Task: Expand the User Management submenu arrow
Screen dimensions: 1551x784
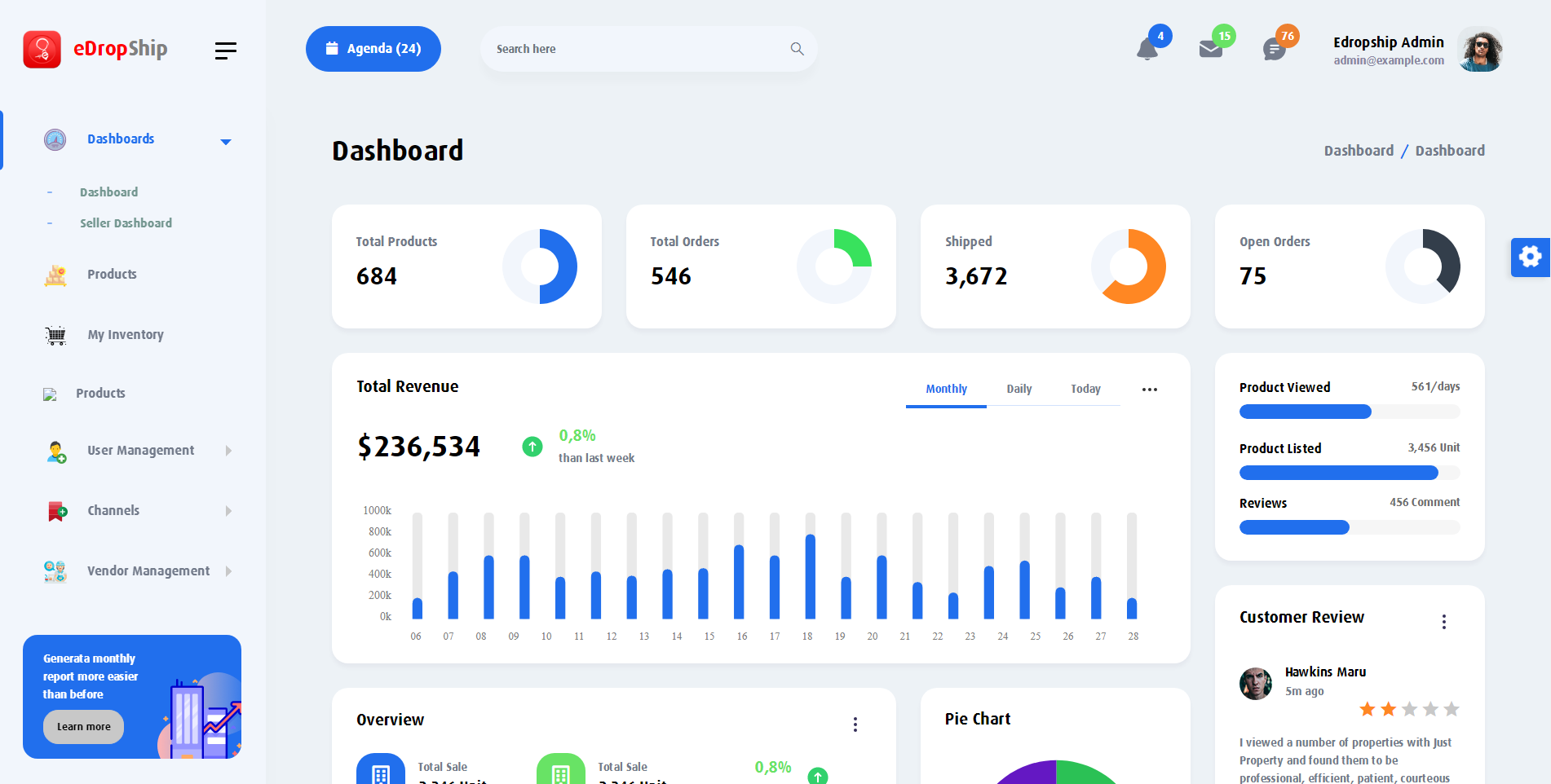Action: point(228,451)
